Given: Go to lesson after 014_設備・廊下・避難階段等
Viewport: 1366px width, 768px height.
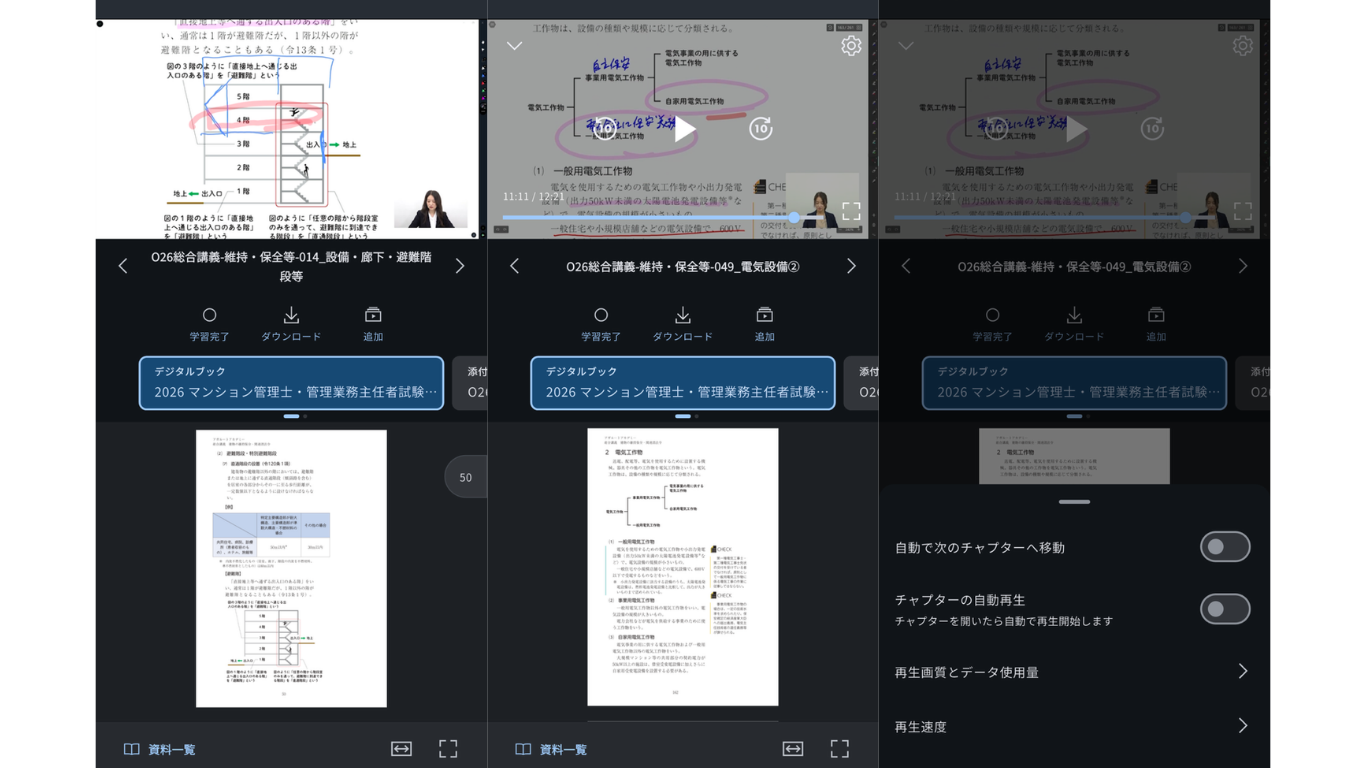Looking at the screenshot, I should click(460, 266).
